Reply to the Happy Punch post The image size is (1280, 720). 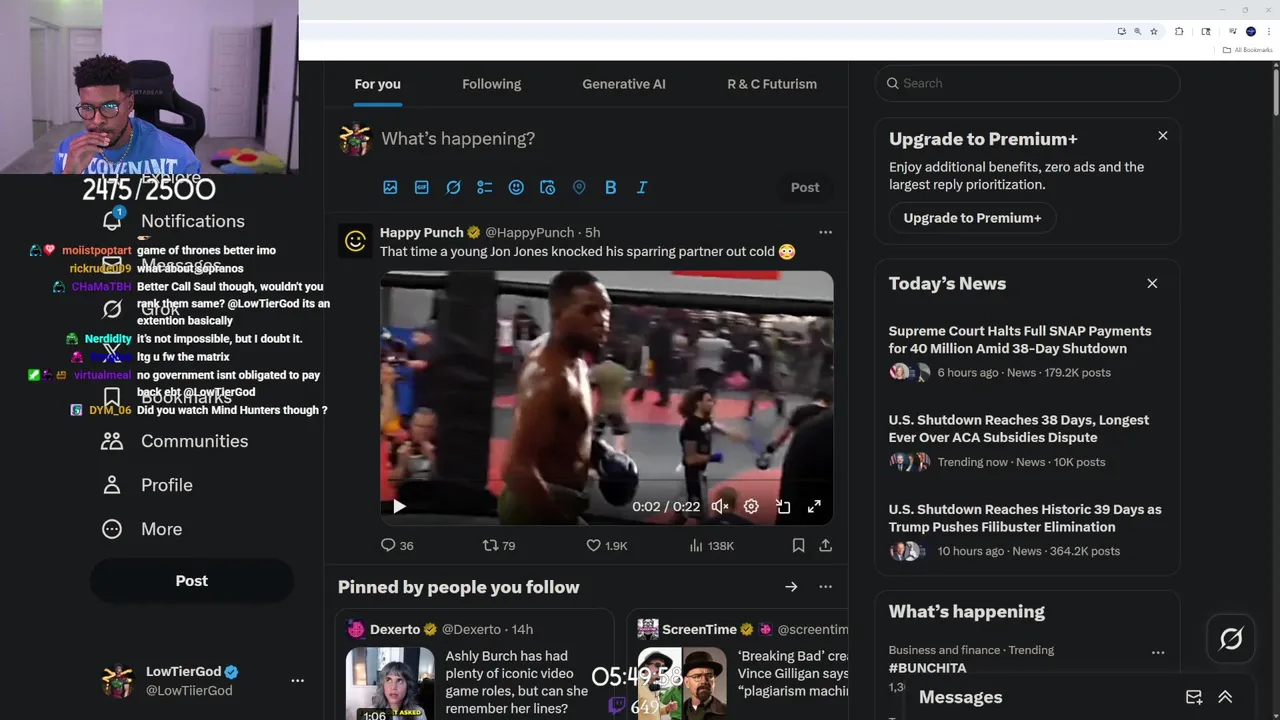[397, 545]
